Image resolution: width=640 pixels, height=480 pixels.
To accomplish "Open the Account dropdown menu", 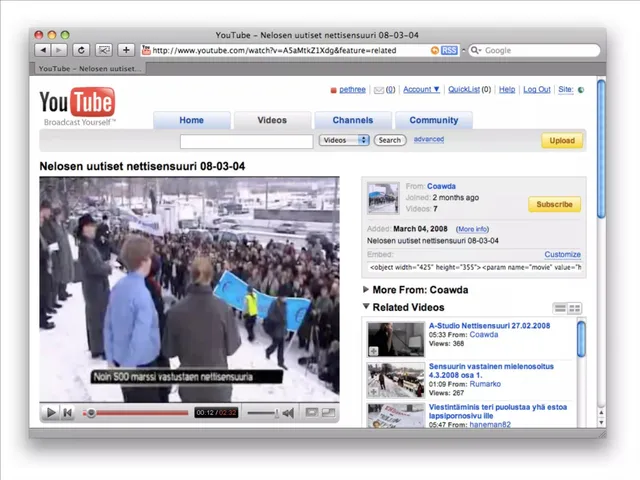I will pyautogui.click(x=421, y=89).
